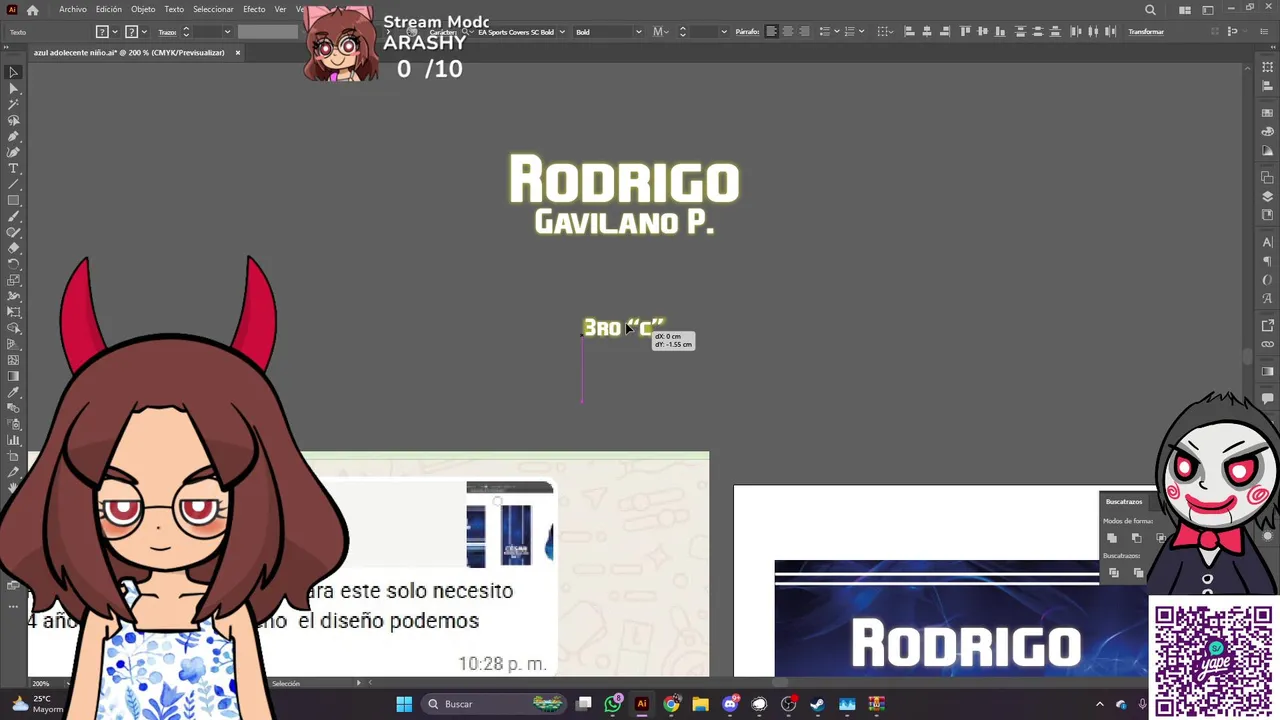Select the Magic Wand tool
The width and height of the screenshot is (1280, 720).
(x=14, y=104)
